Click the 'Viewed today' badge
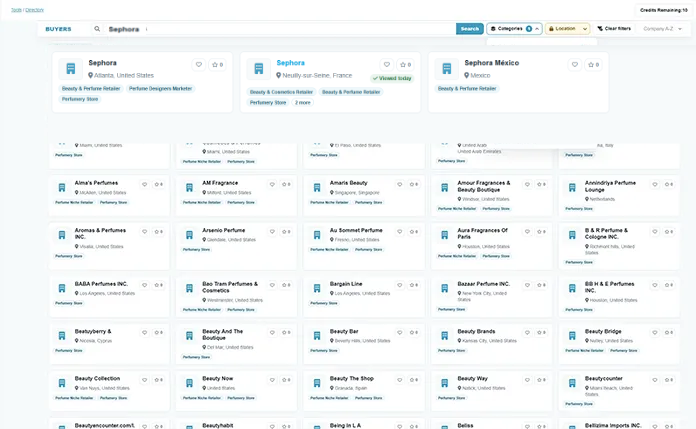The image size is (696, 429). [x=392, y=78]
